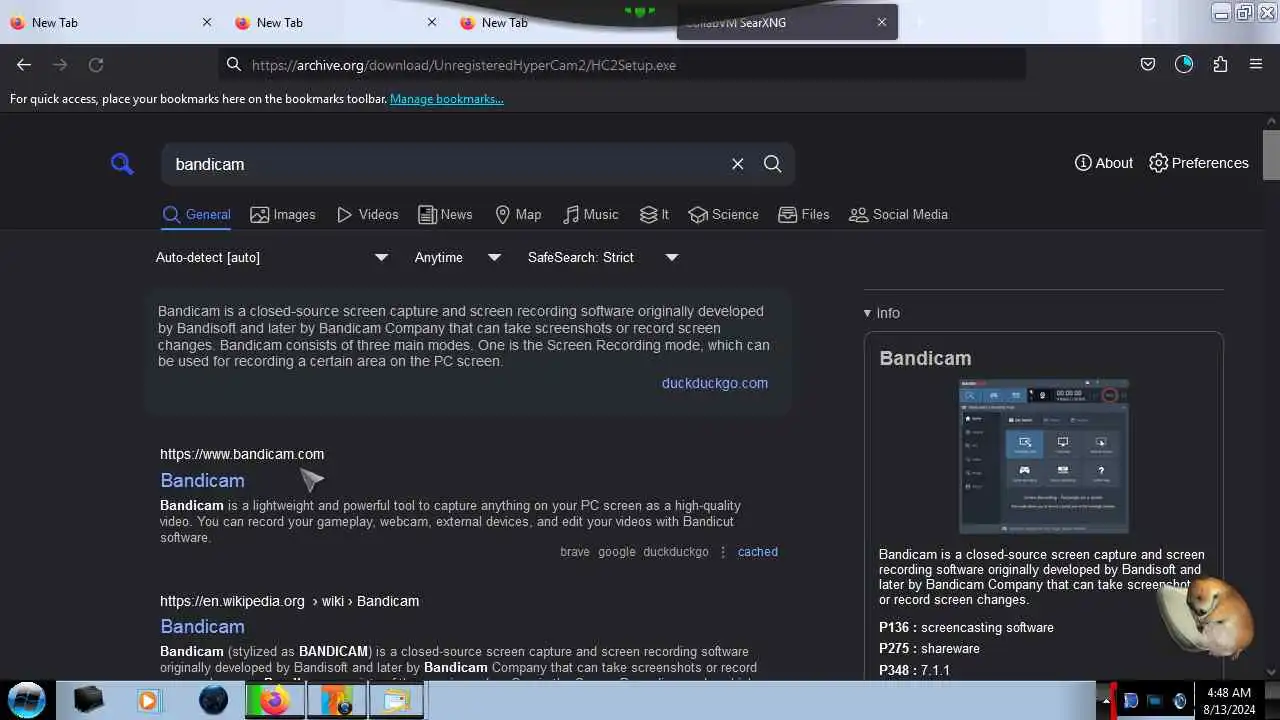The width and height of the screenshot is (1280, 720).
Task: Click the volume speaker tray icon
Action: [1180, 701]
